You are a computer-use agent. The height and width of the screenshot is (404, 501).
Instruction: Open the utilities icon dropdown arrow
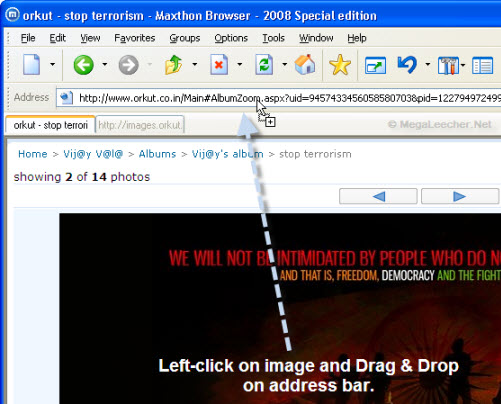coord(463,65)
